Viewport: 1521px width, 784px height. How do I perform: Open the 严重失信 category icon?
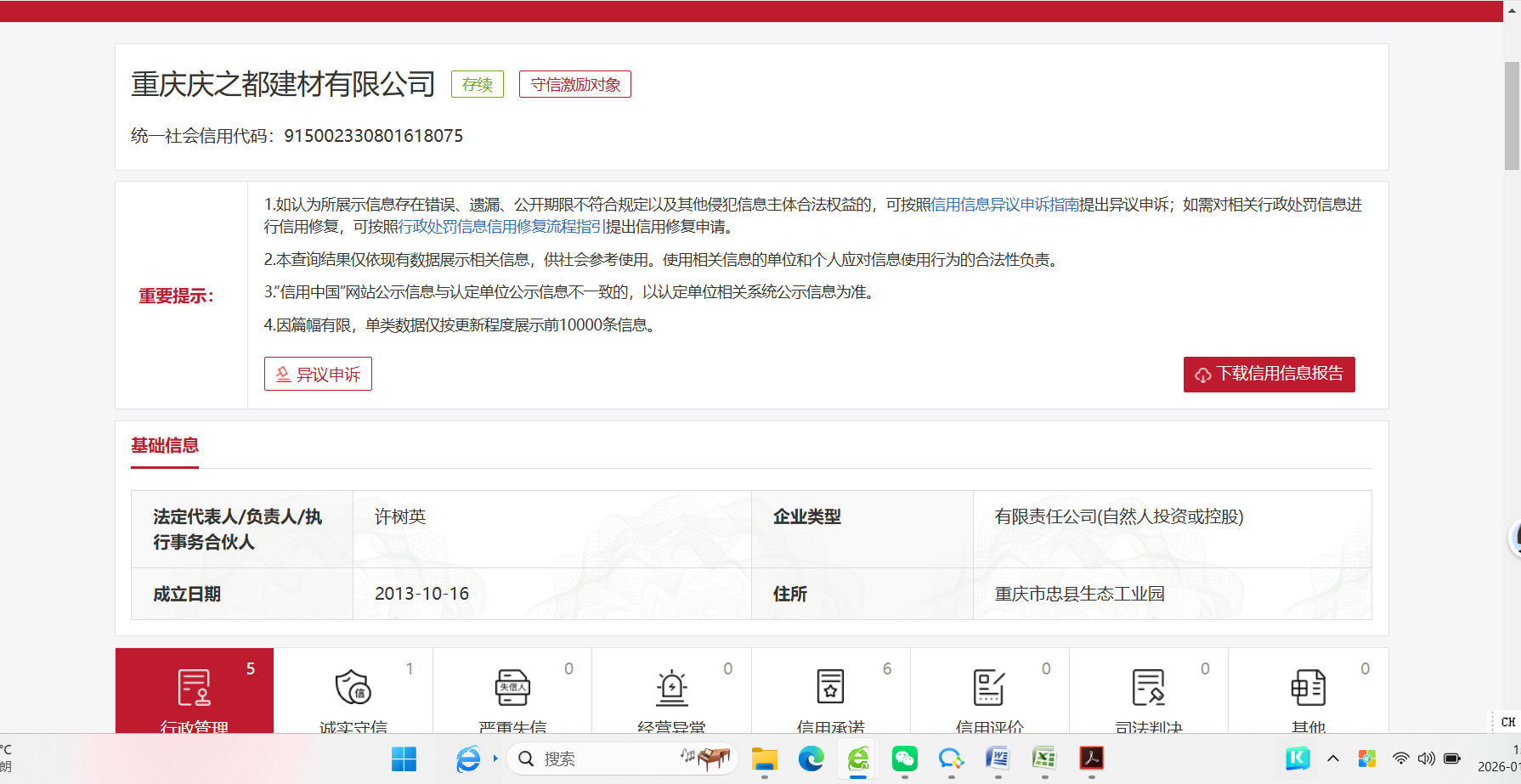coord(512,688)
